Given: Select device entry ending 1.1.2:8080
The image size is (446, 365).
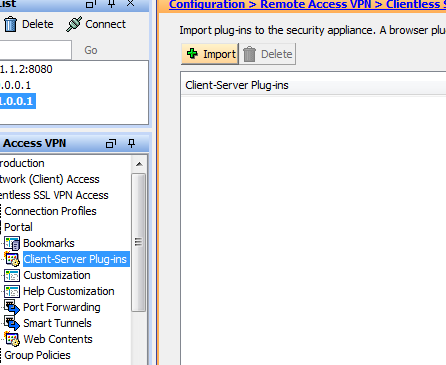Looking at the screenshot, I should pyautogui.click(x=26, y=69).
